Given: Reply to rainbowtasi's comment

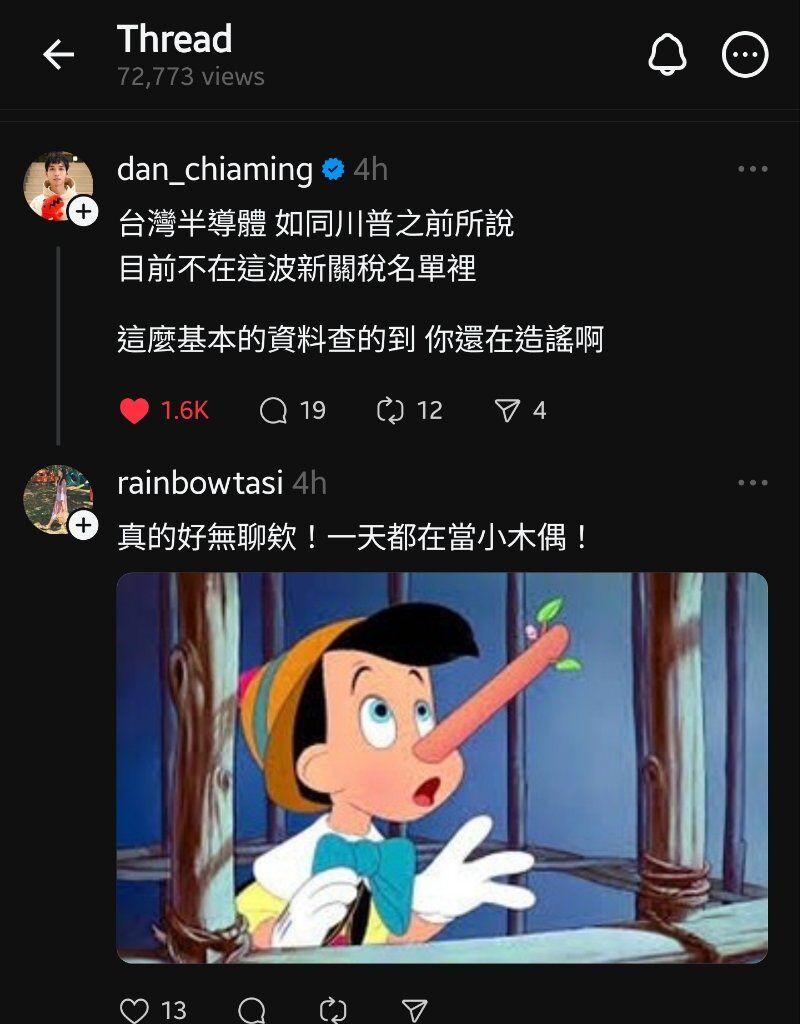Looking at the screenshot, I should coord(251,1010).
